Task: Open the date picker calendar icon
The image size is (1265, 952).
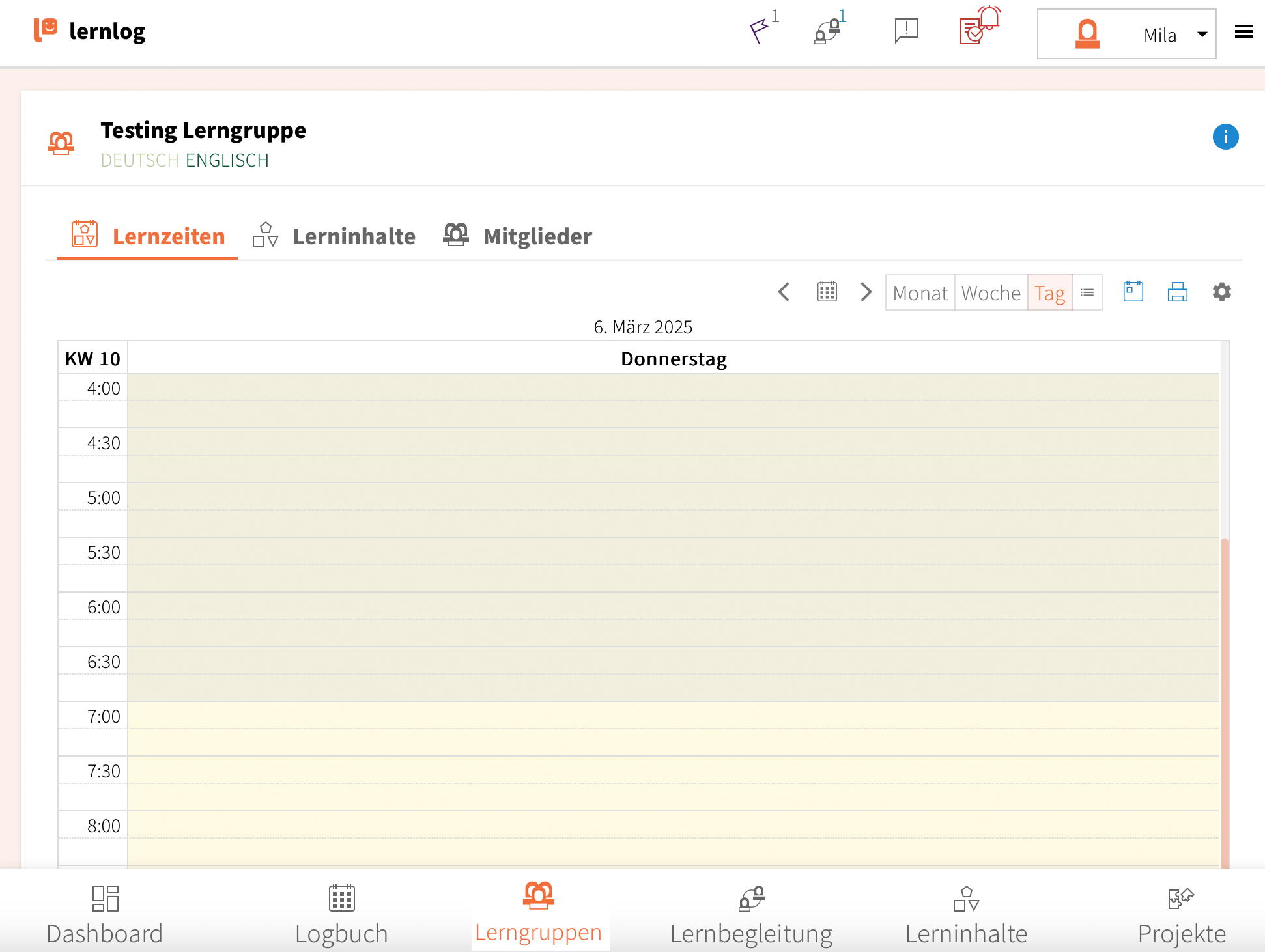Action: click(x=827, y=292)
